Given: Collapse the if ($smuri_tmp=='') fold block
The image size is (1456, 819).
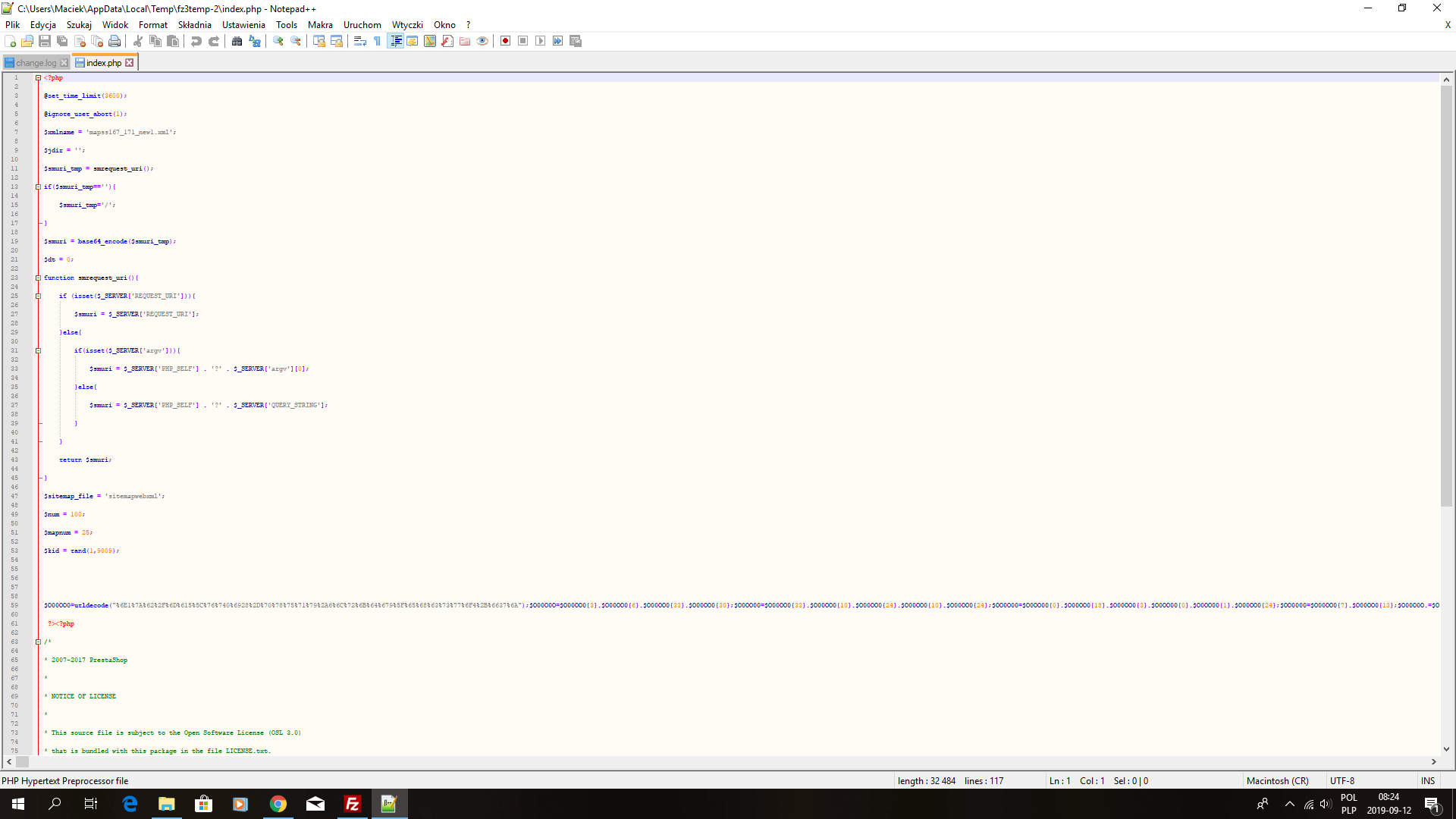Looking at the screenshot, I should pyautogui.click(x=38, y=187).
